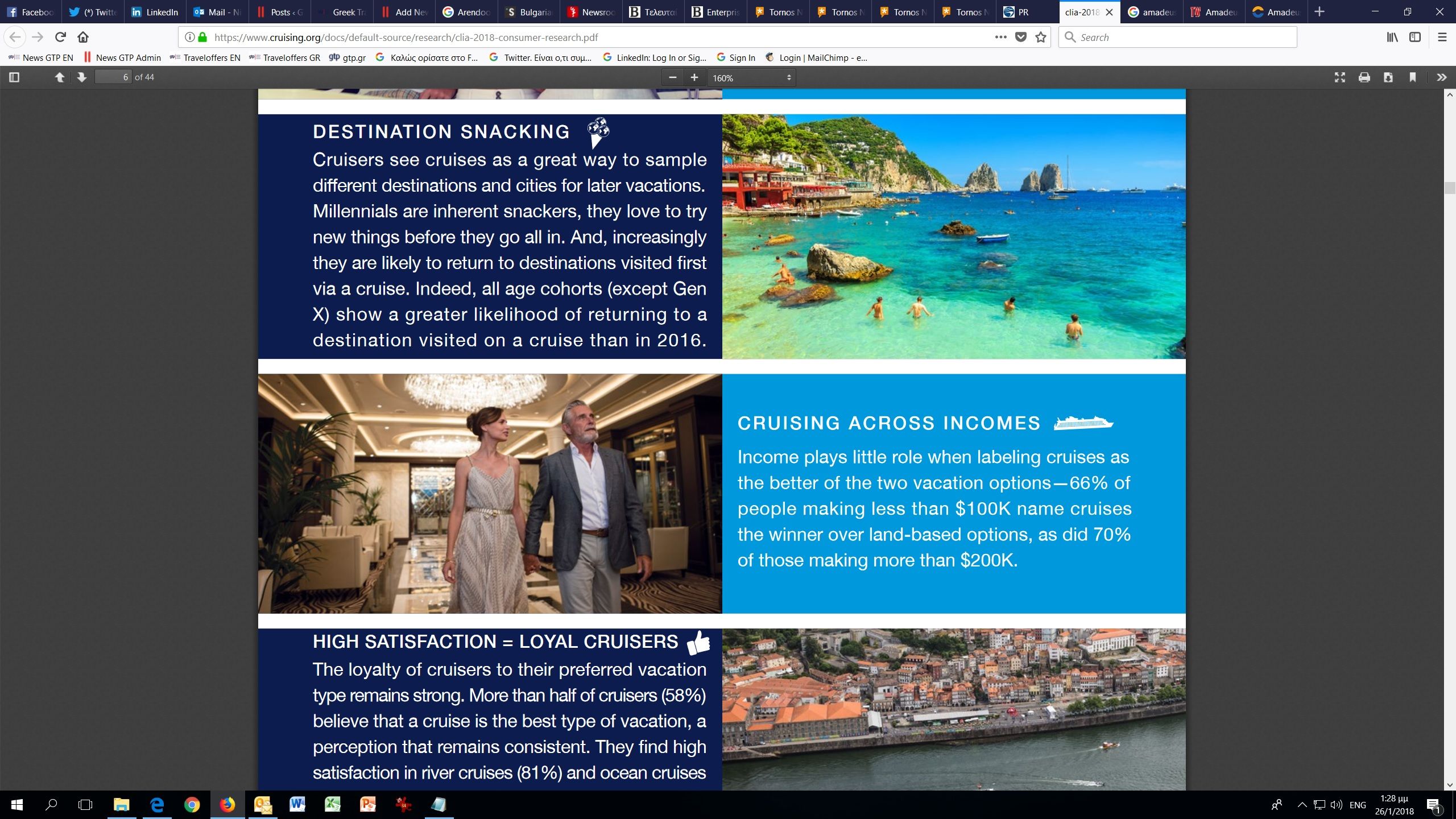The height and width of the screenshot is (819, 1456).
Task: Toggle the PDF viewer sidebar
Action: click(15, 77)
